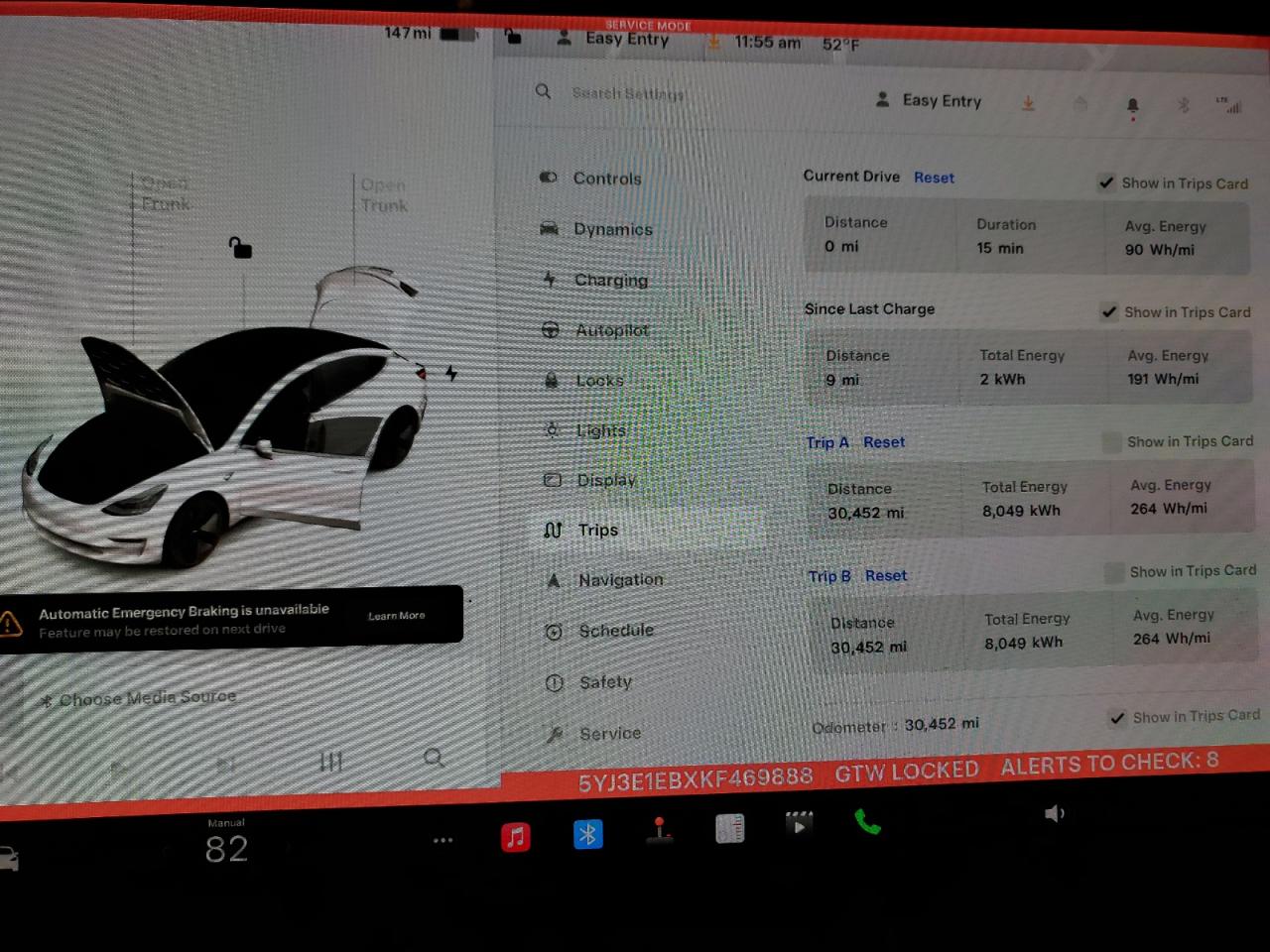1270x952 pixels.
Task: Open the Phone app icon
Action: pos(867,822)
